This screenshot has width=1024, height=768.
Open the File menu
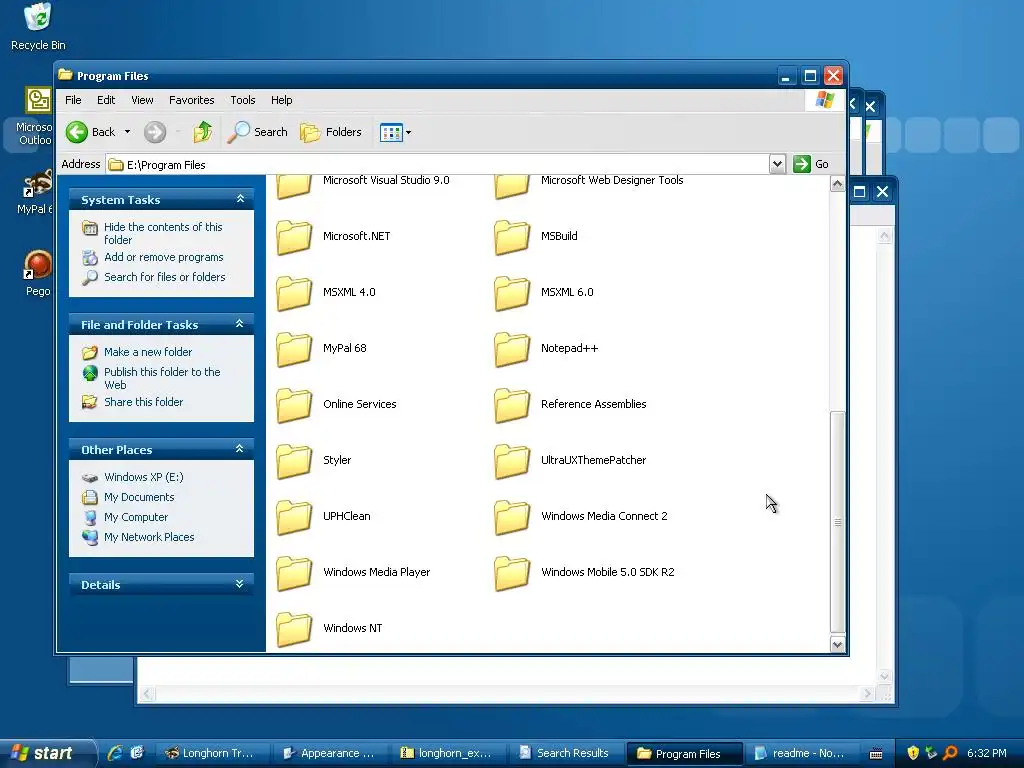[x=73, y=100]
